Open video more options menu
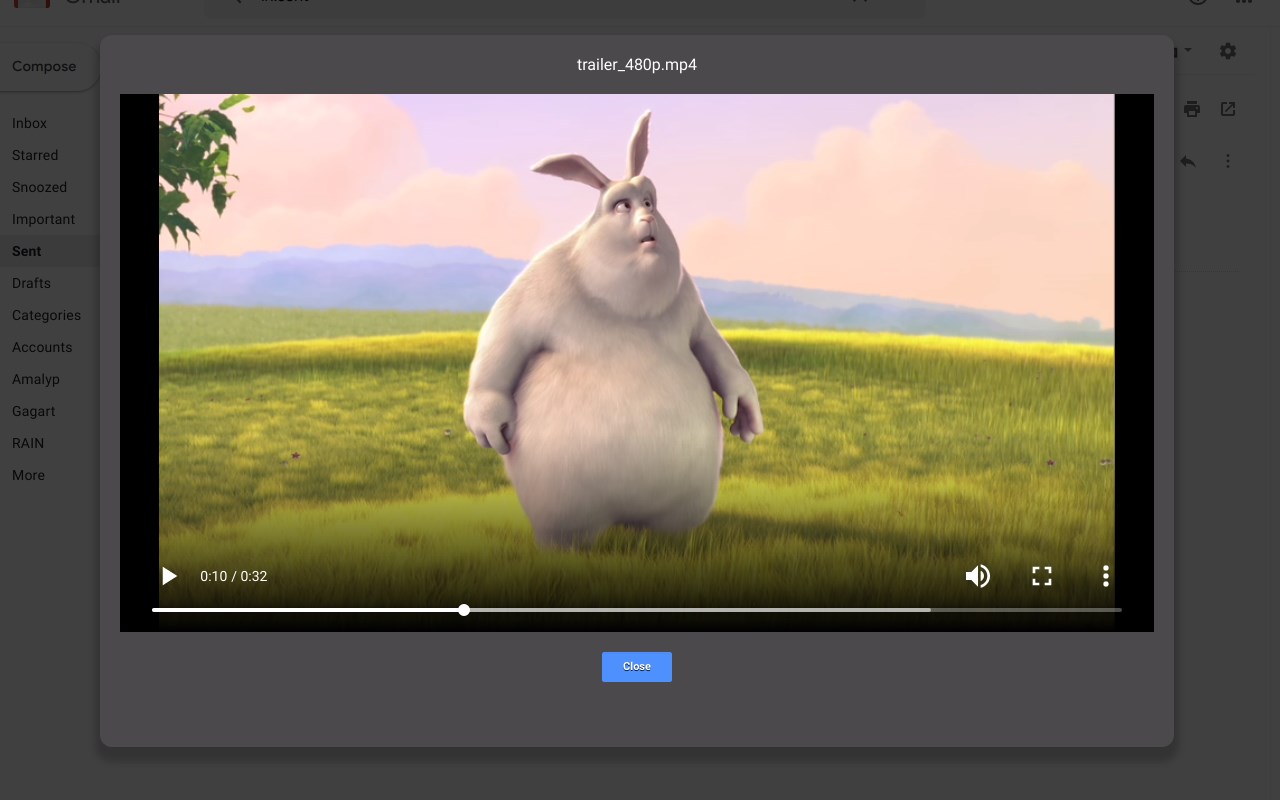This screenshot has width=1280, height=800. pos(1105,576)
